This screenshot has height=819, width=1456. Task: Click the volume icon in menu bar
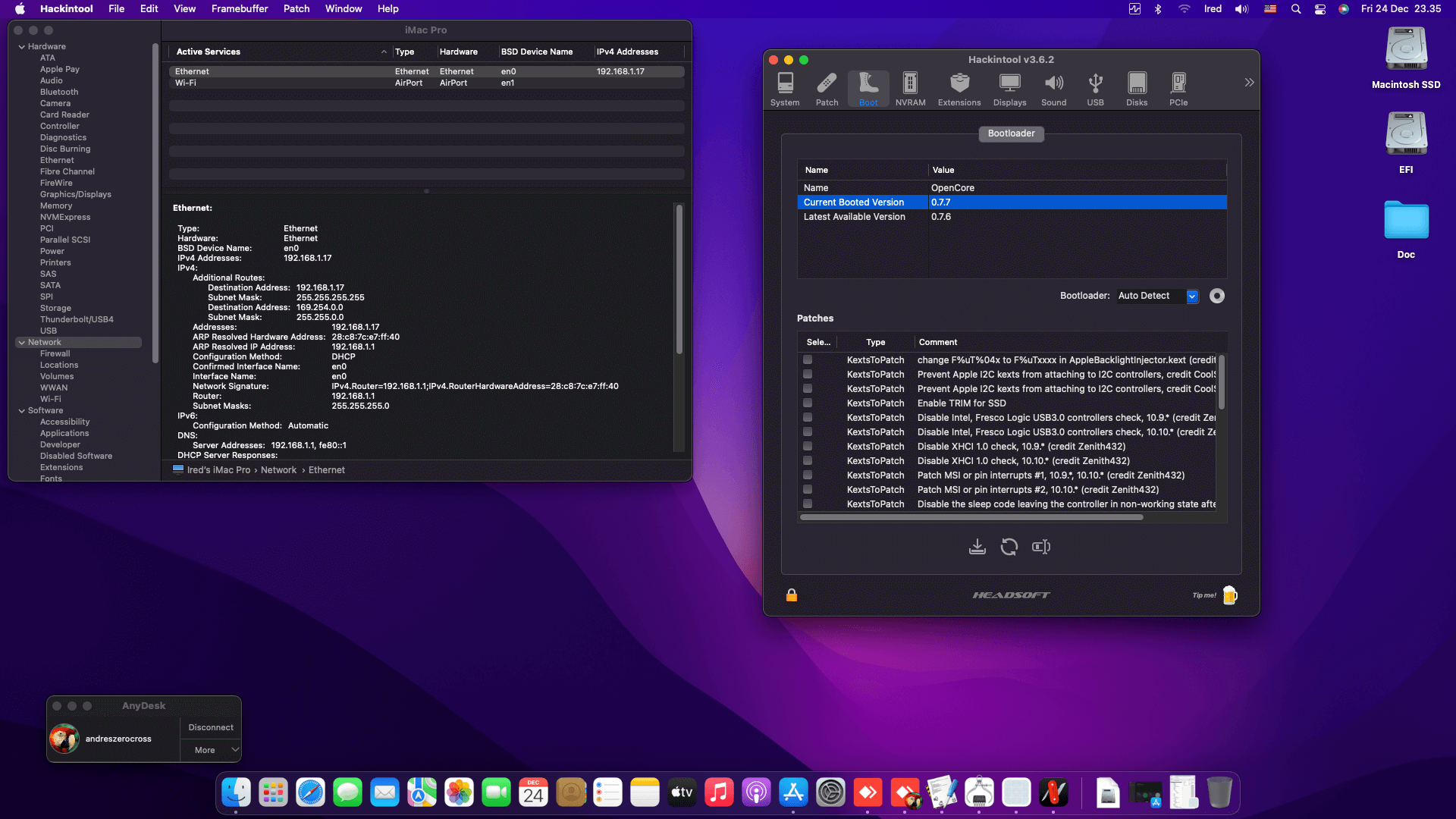[1241, 9]
